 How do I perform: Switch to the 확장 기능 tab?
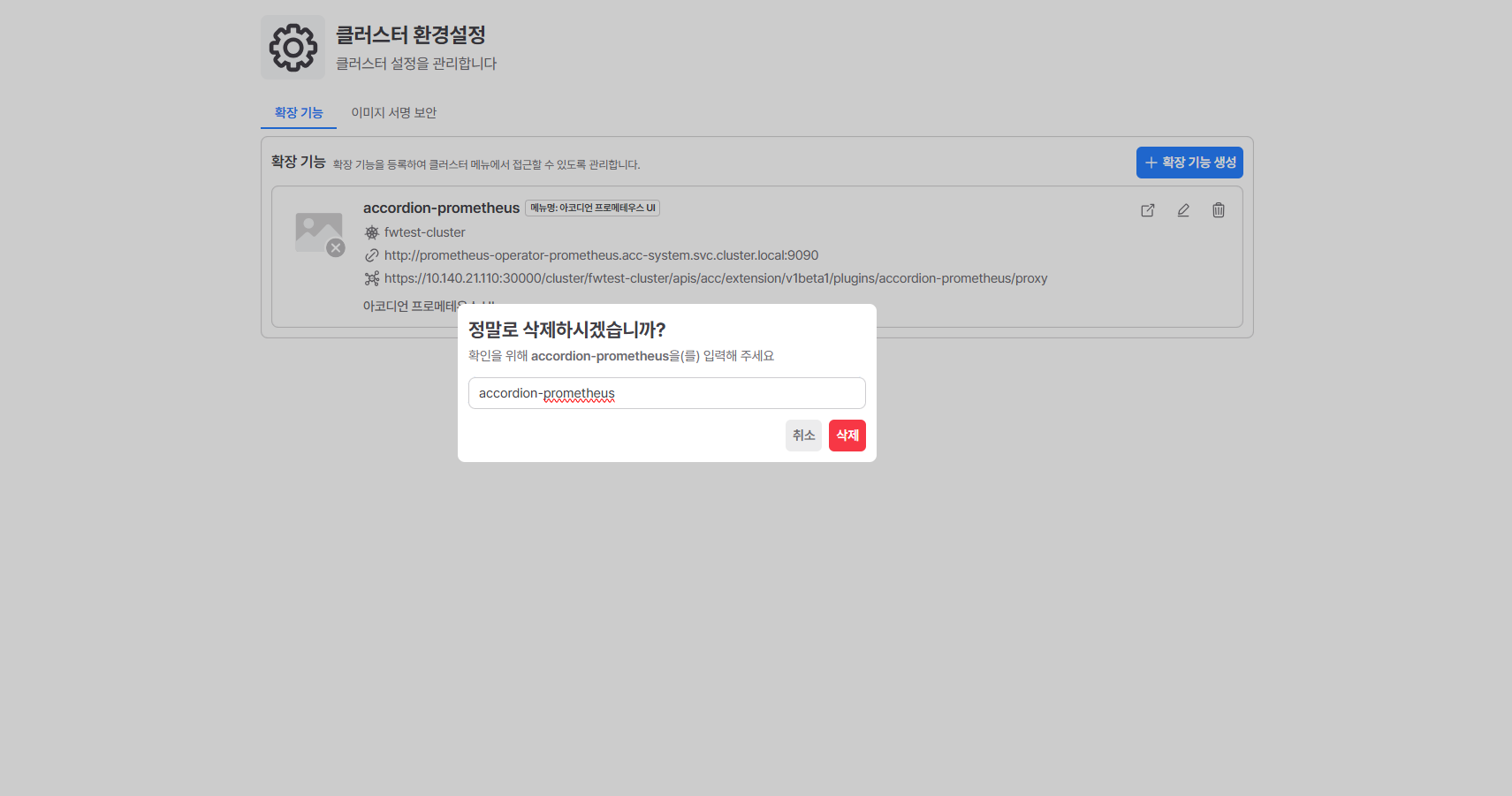pos(299,113)
